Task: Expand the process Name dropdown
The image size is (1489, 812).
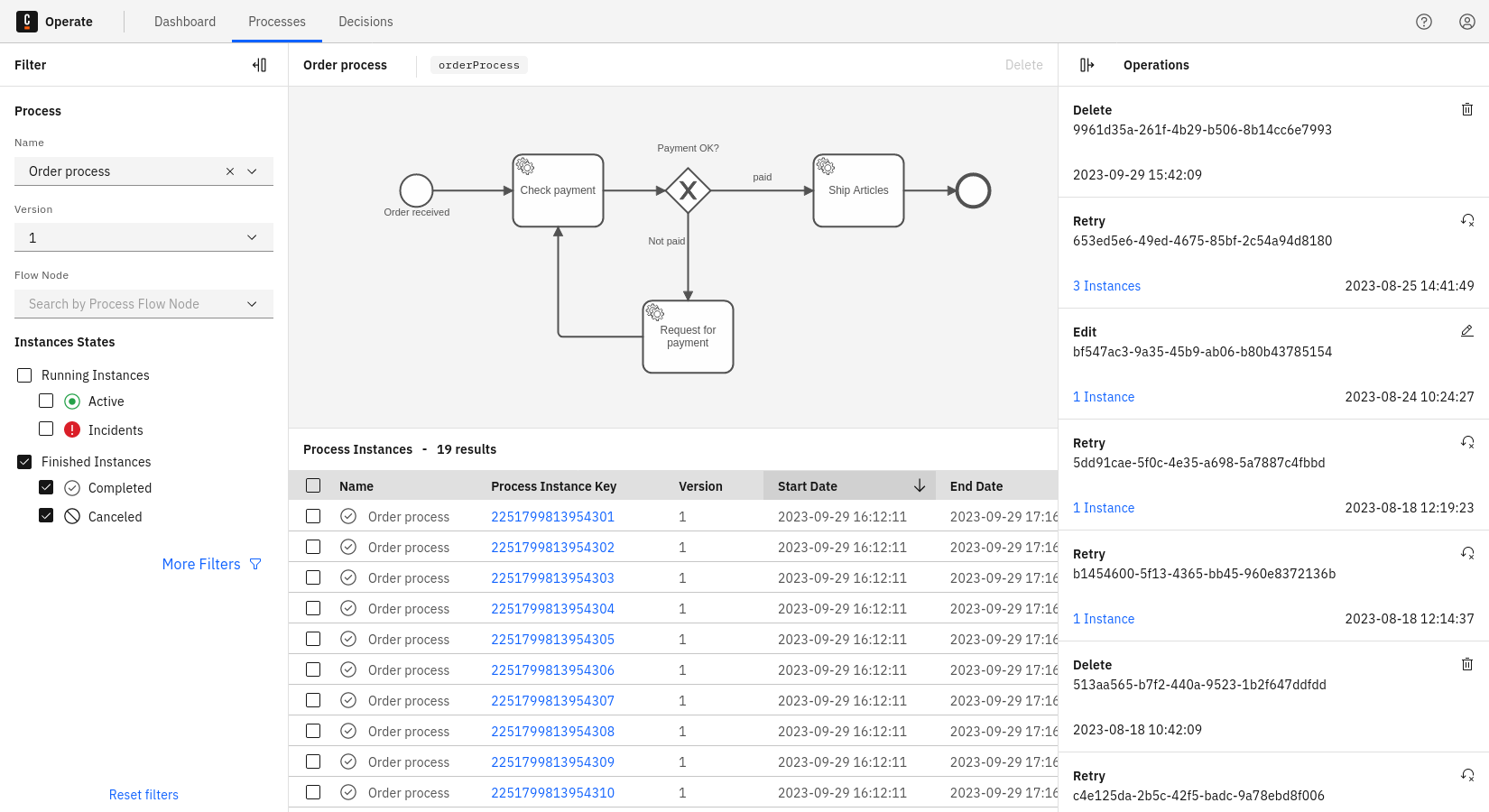Action: click(x=253, y=171)
